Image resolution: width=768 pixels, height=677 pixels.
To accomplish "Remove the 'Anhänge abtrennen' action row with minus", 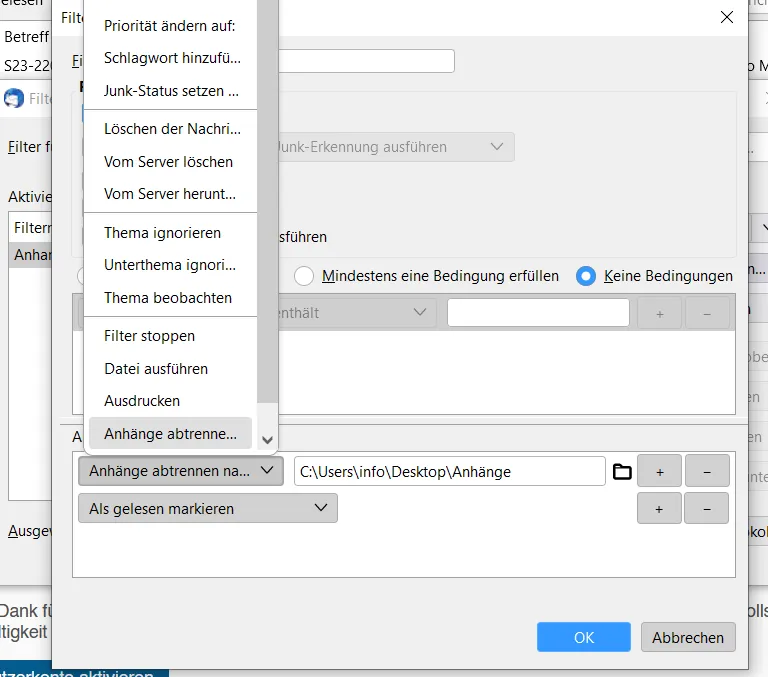I will click(x=707, y=471).
